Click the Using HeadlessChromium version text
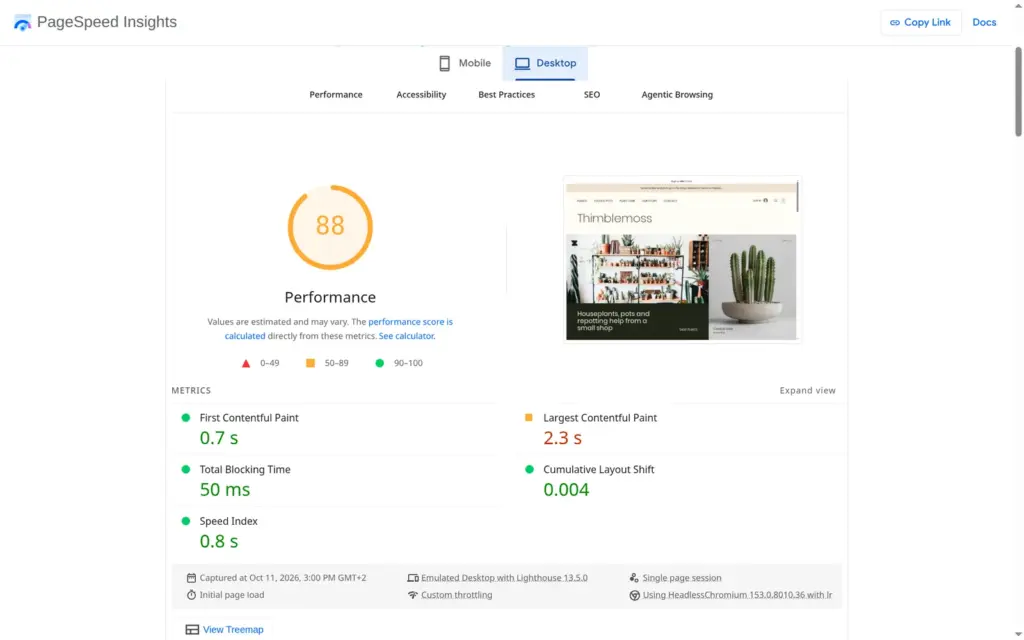This screenshot has height=640, width=1024. click(737, 595)
